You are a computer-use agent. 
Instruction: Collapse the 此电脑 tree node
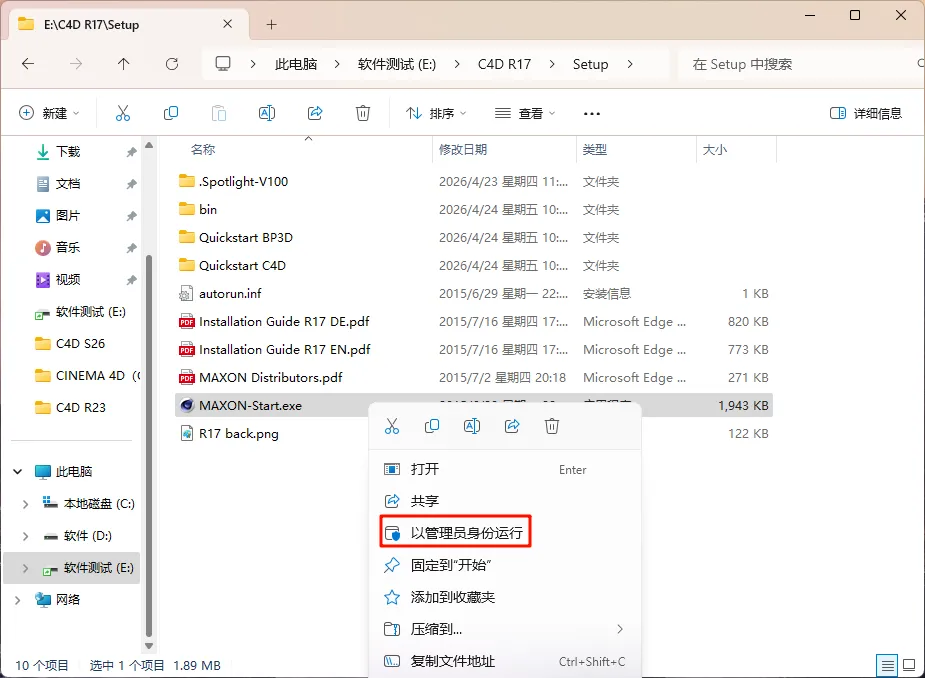18,471
